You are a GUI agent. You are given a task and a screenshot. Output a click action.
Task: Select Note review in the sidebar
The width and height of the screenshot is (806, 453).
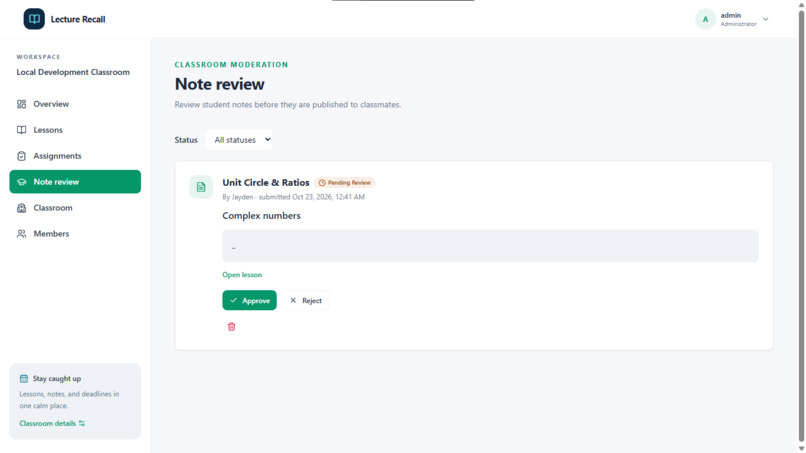tap(75, 182)
